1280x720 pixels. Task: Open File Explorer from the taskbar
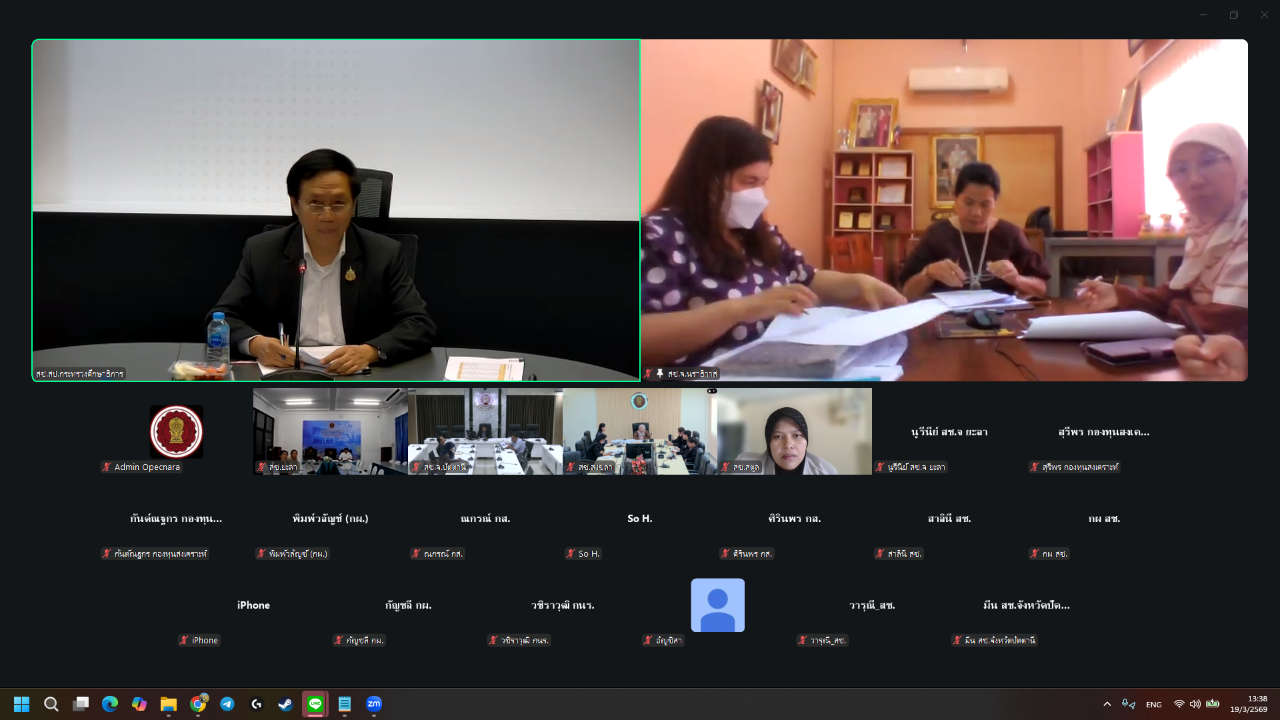pyautogui.click(x=168, y=704)
